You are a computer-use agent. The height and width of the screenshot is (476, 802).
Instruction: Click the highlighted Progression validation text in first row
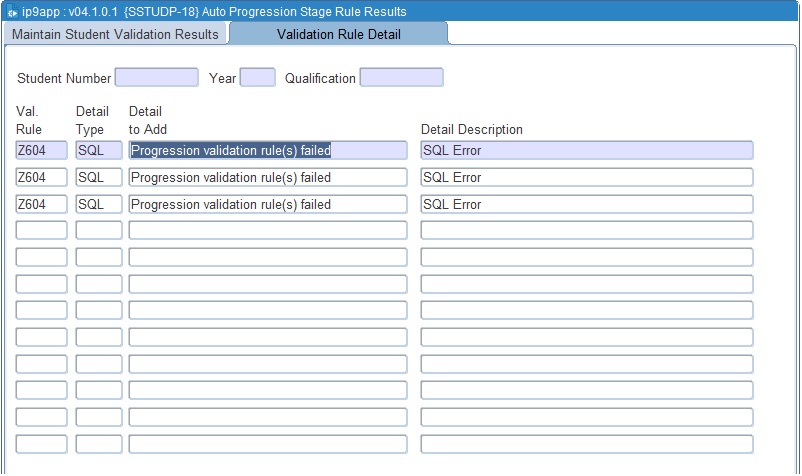point(231,151)
